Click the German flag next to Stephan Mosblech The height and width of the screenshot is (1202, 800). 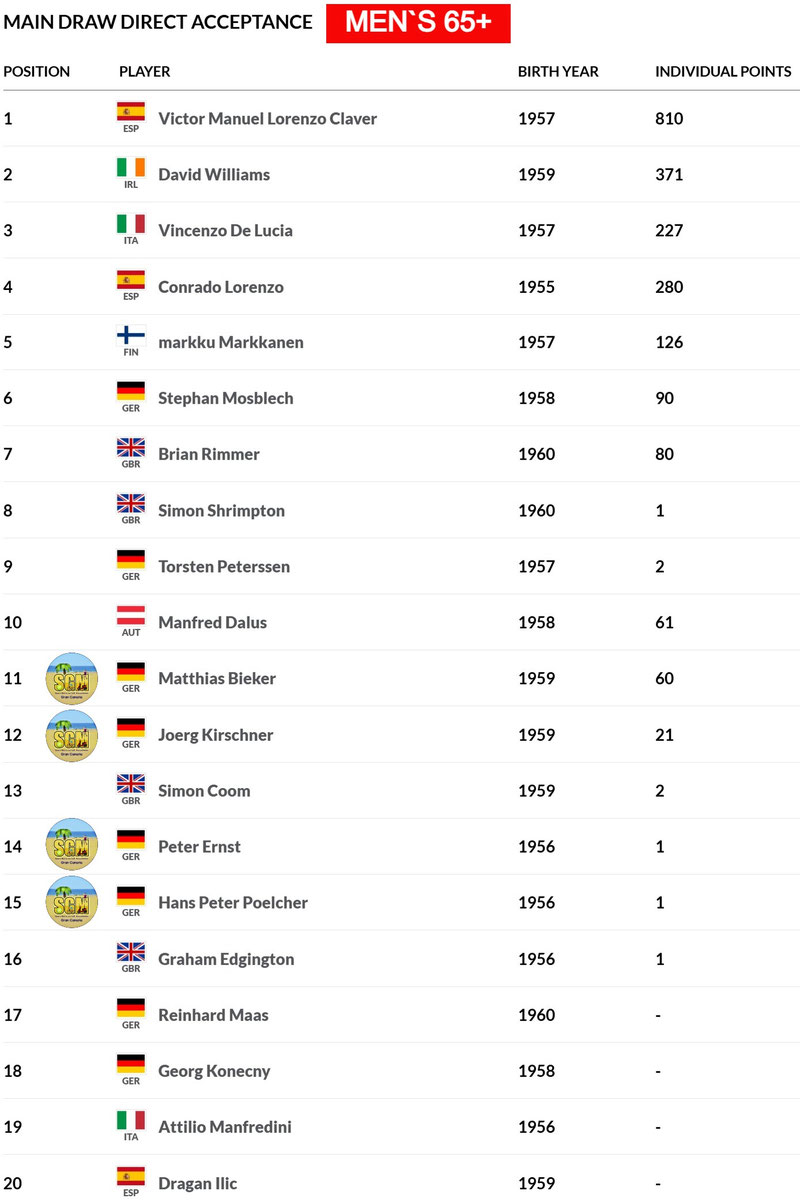(x=130, y=392)
